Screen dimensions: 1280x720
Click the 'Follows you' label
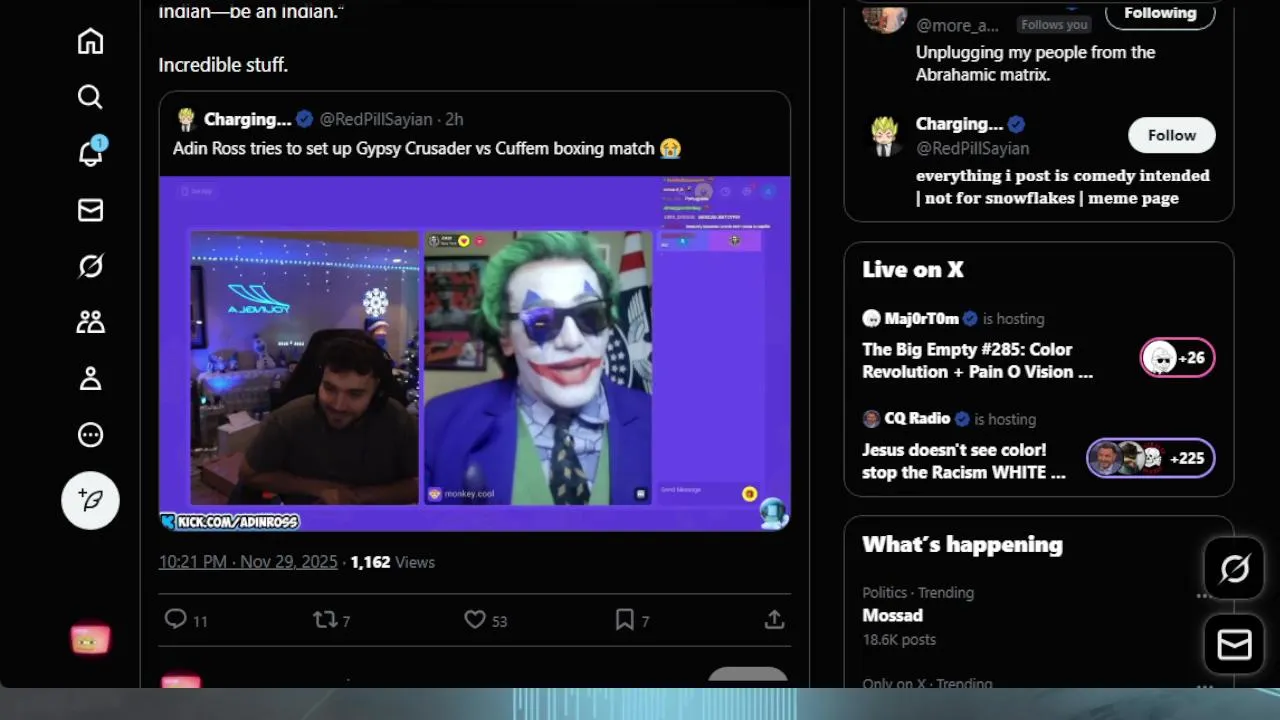(1054, 24)
